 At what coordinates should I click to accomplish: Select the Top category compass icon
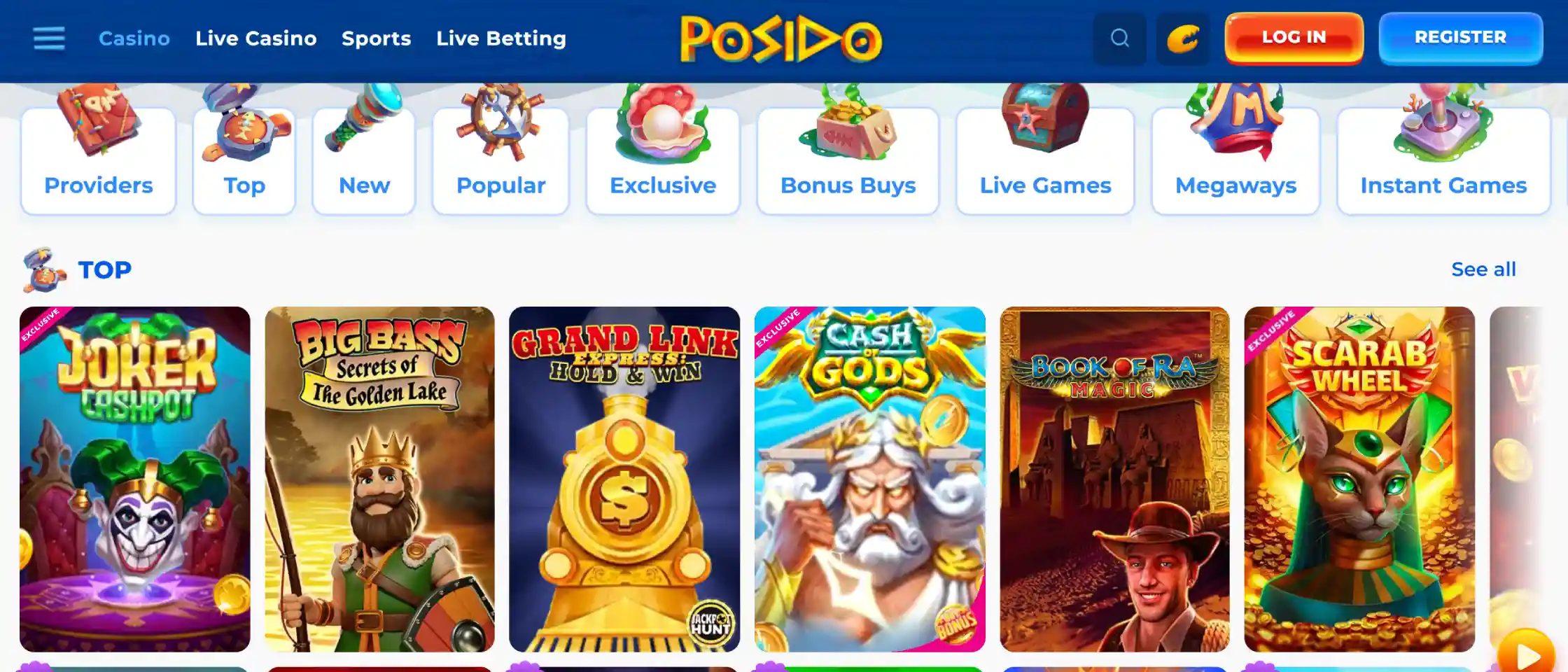click(x=244, y=160)
